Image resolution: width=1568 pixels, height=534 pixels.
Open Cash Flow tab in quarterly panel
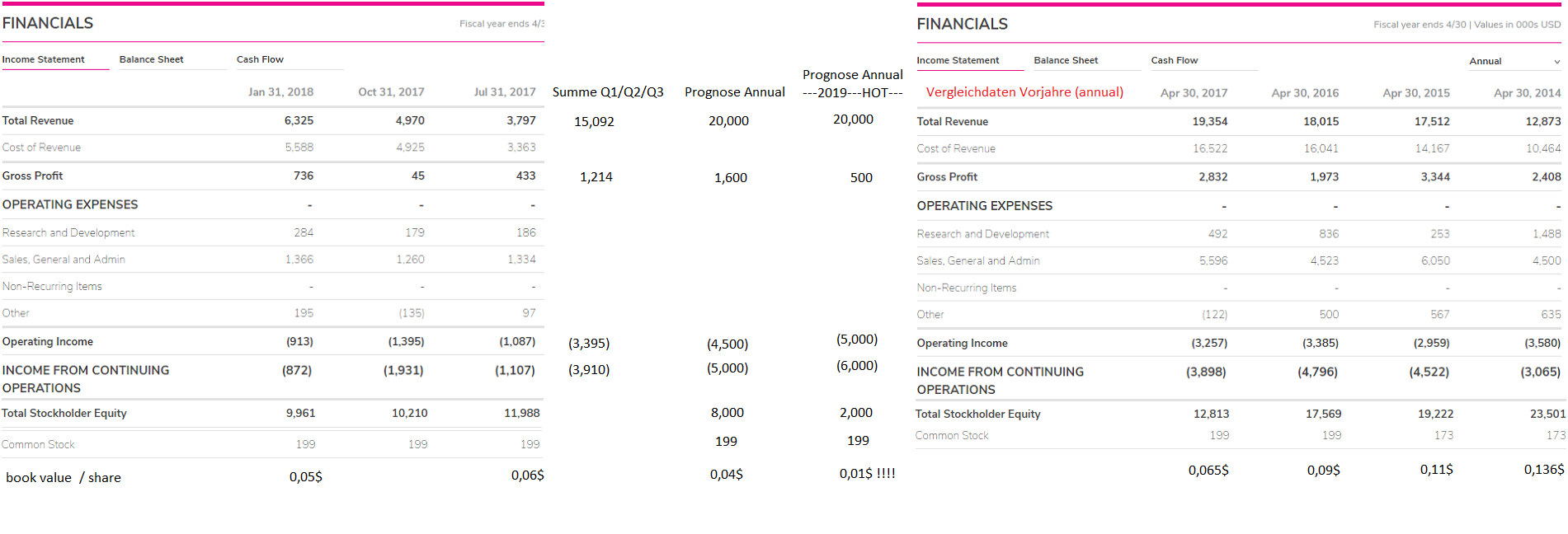coord(260,59)
